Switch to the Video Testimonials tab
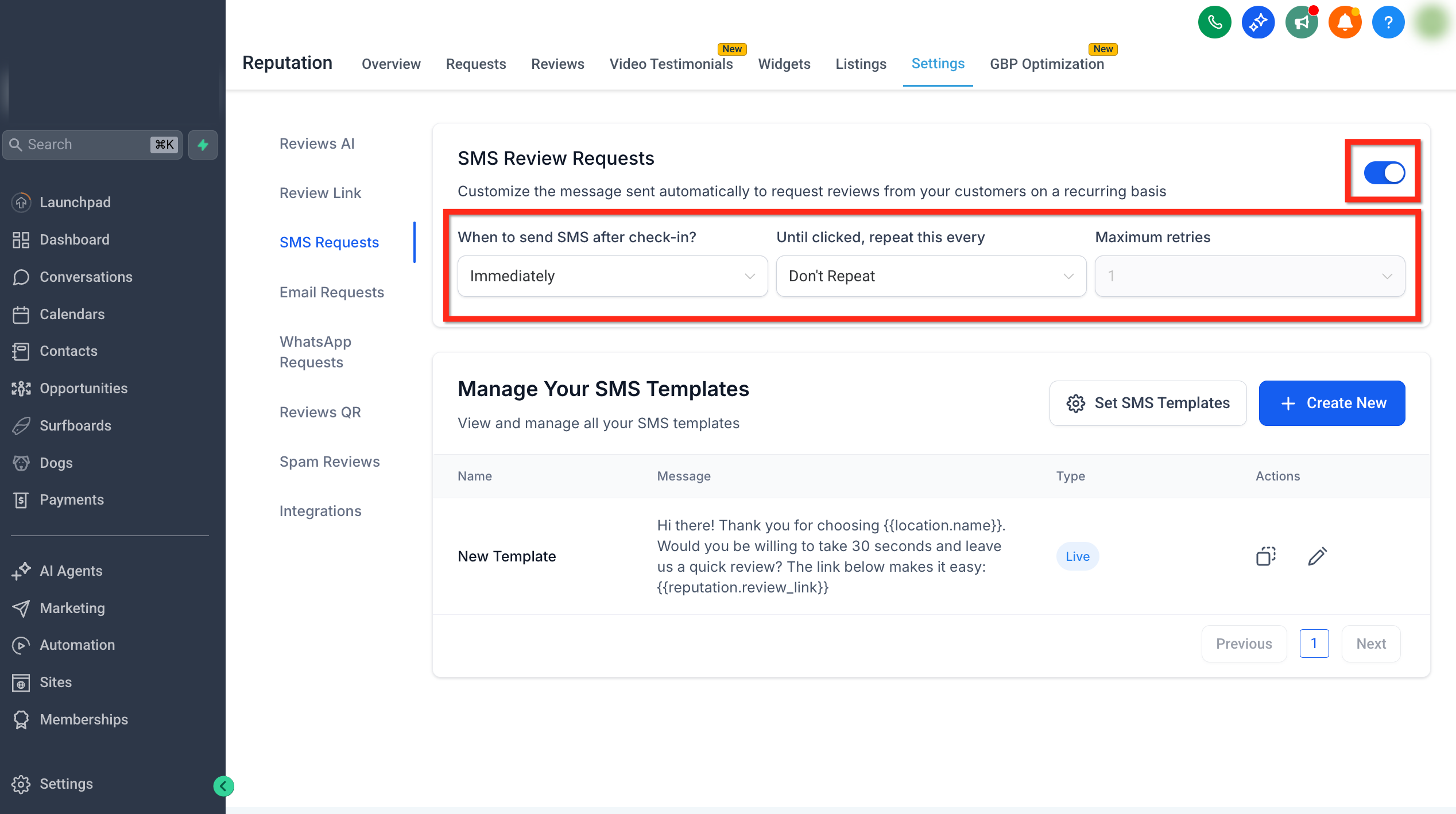 click(x=671, y=64)
